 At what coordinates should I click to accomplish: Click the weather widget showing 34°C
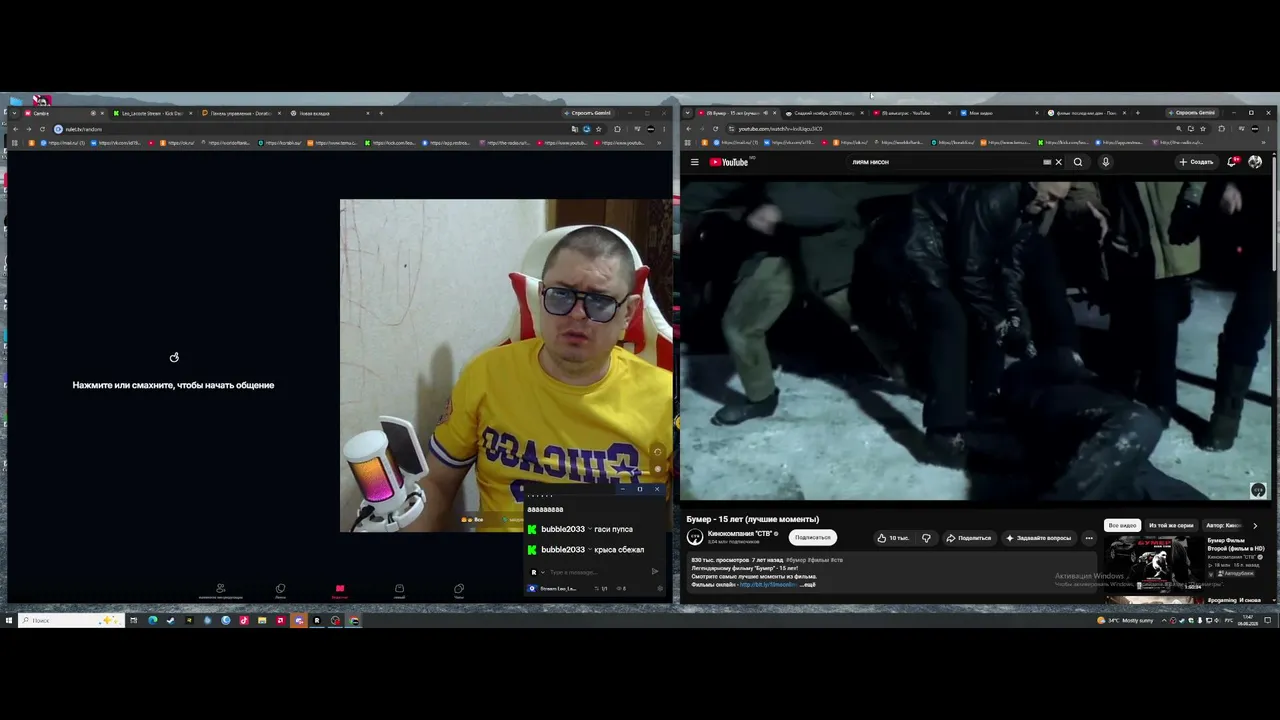tap(1125, 620)
